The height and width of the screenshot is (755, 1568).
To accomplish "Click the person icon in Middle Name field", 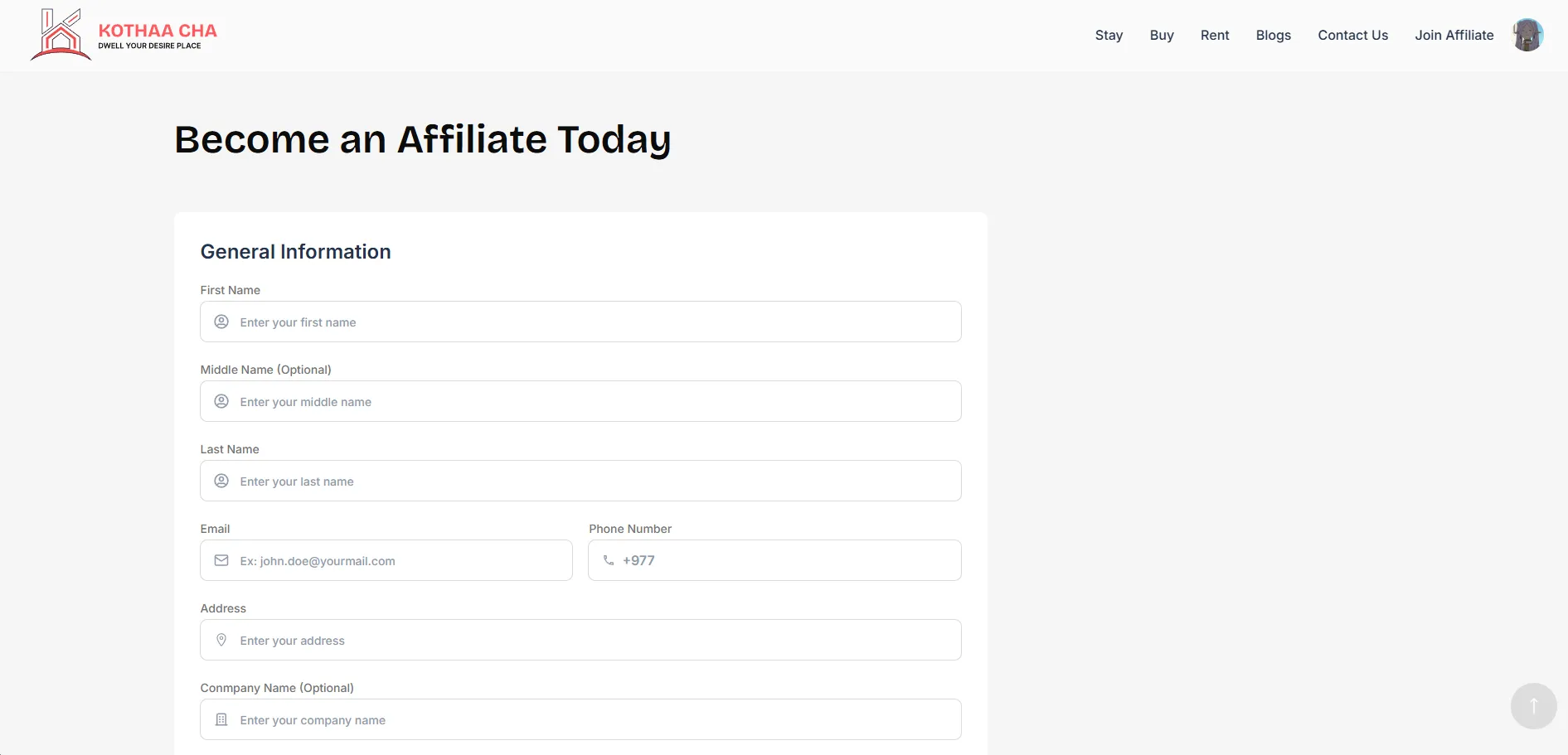I will (221, 401).
